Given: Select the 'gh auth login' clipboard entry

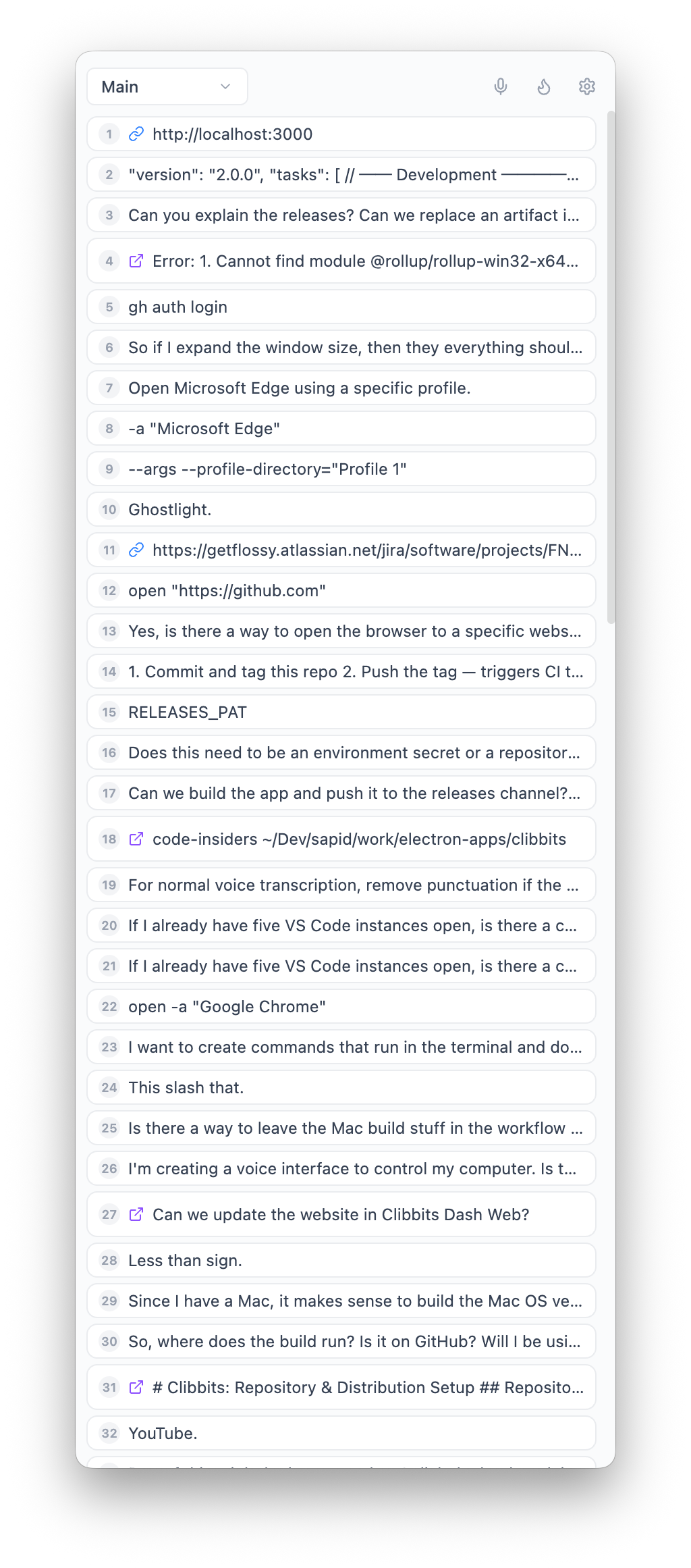Looking at the screenshot, I should [x=341, y=307].
